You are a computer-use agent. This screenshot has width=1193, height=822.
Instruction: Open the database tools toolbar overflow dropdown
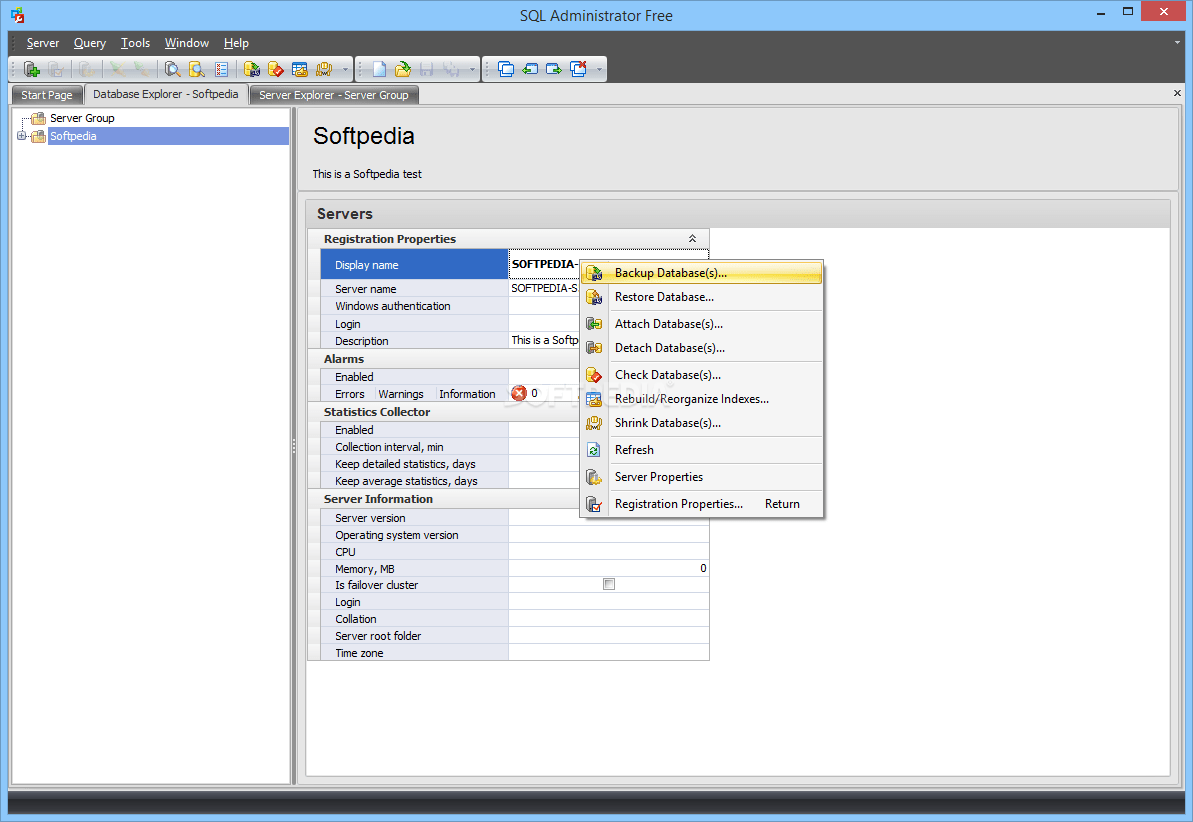(345, 70)
